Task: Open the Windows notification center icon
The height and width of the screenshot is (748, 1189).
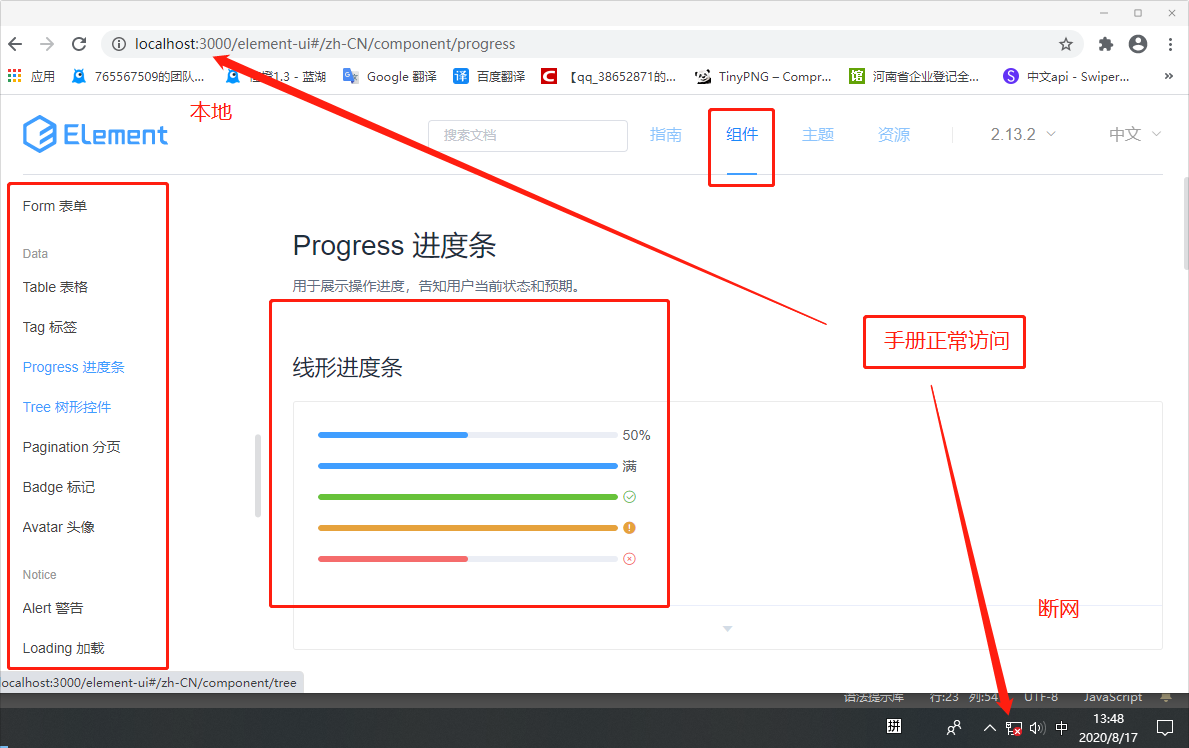Action: pyautogui.click(x=1165, y=728)
